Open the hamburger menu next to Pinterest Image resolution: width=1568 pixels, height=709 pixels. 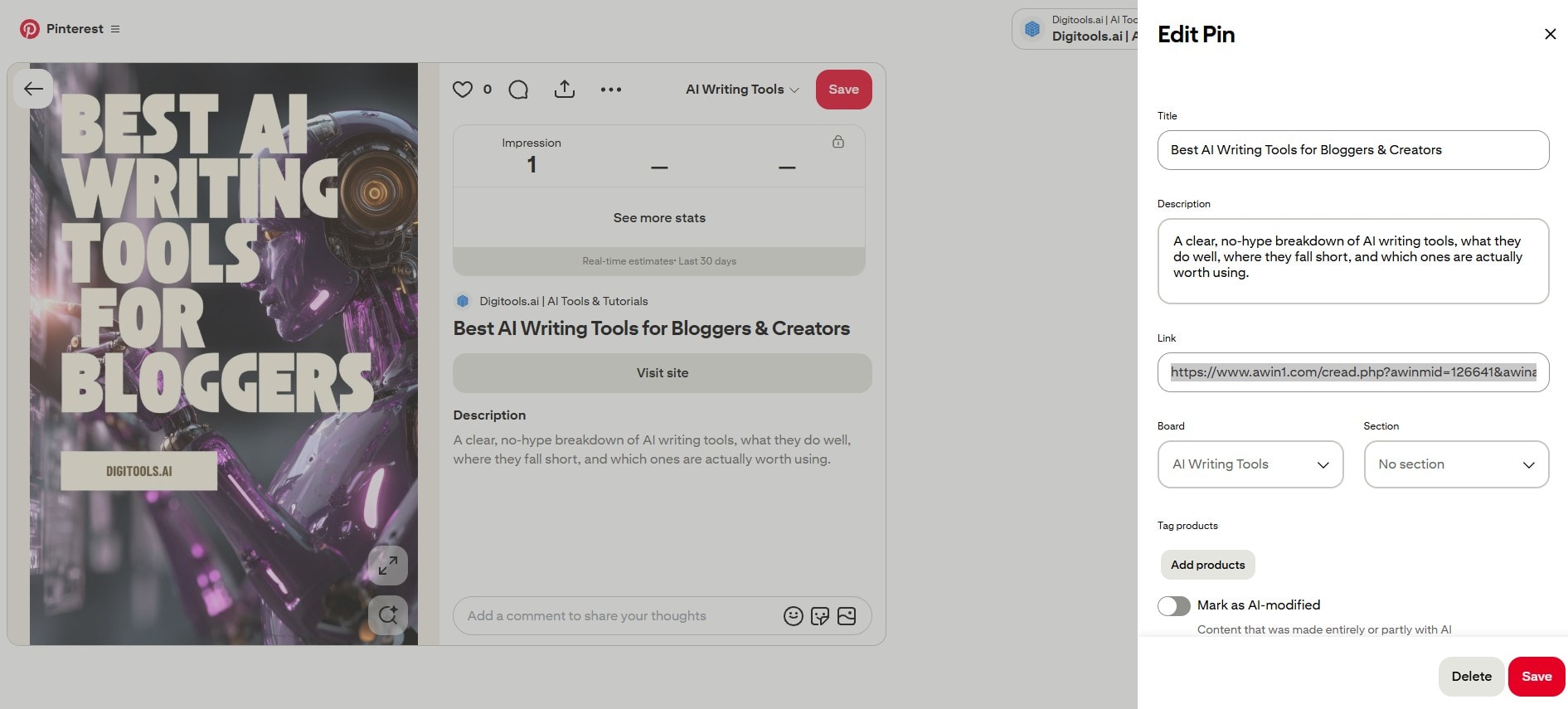[x=115, y=29]
